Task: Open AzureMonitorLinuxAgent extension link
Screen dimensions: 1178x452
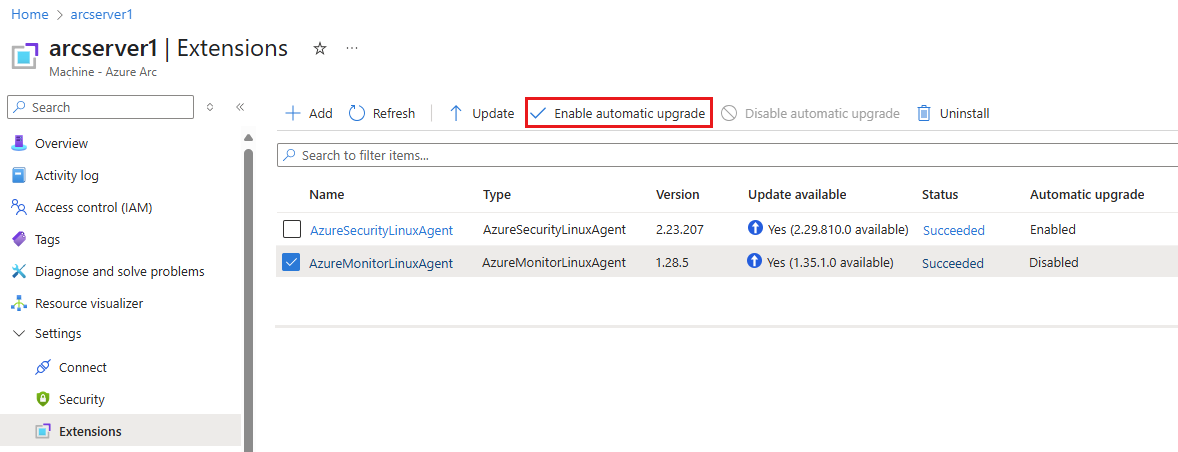Action: (381, 264)
